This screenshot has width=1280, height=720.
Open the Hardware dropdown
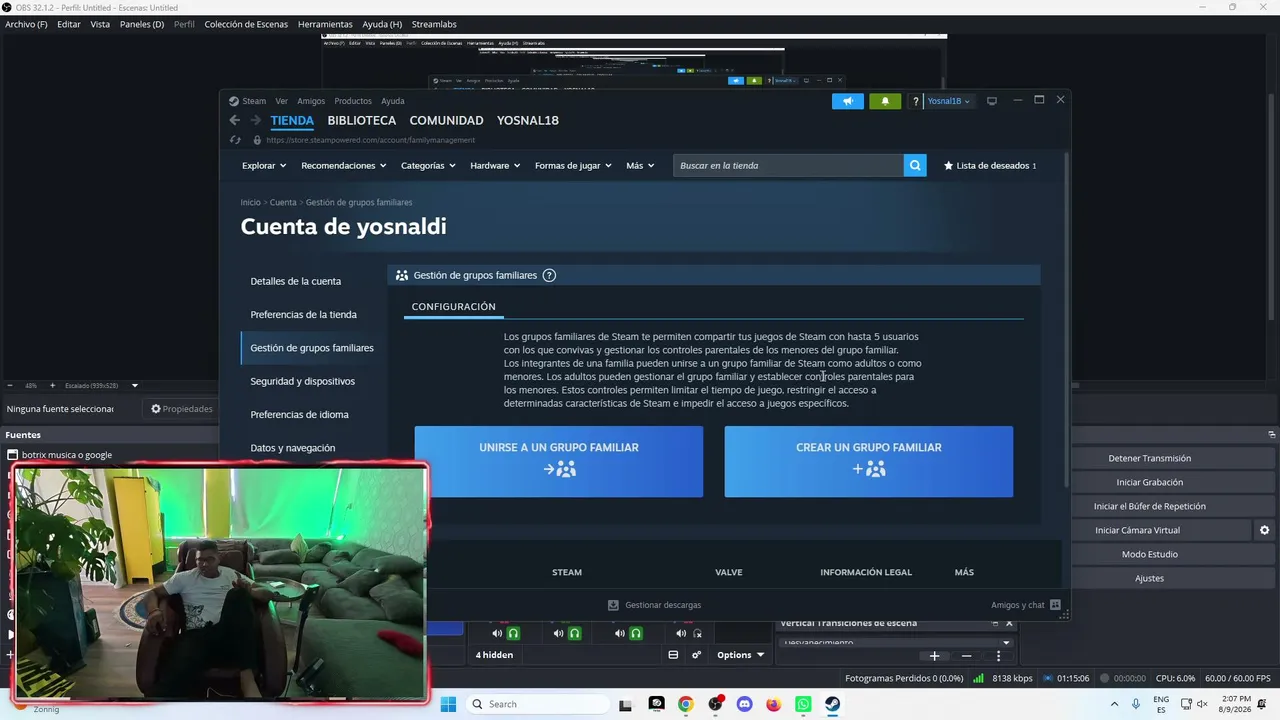click(495, 166)
